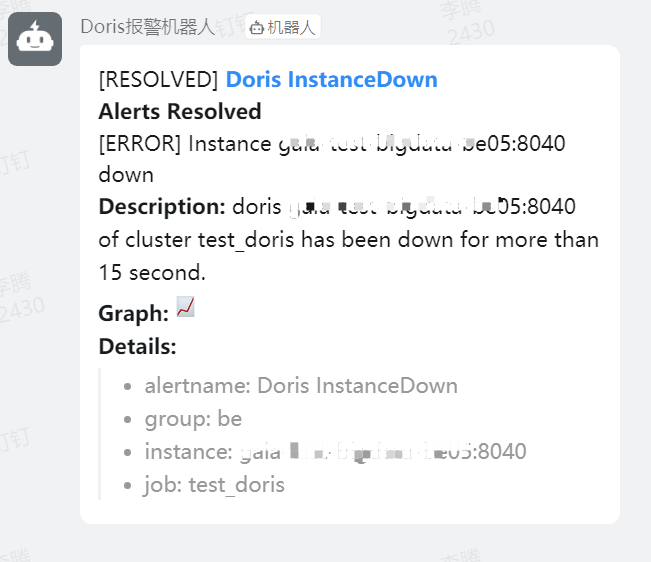Select the line job: test_doris
The width and height of the screenshot is (651, 562).
(214, 485)
